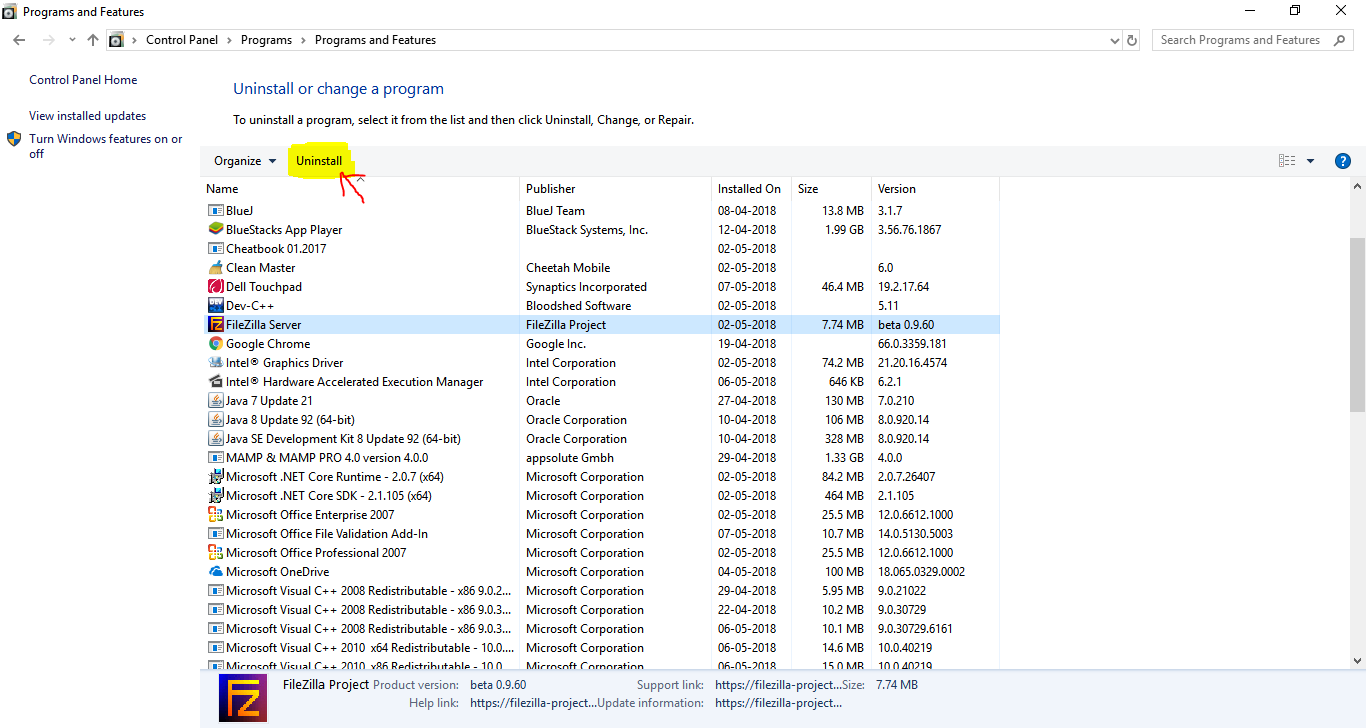Open the help question mark icon
The height and width of the screenshot is (728, 1366).
point(1343,161)
